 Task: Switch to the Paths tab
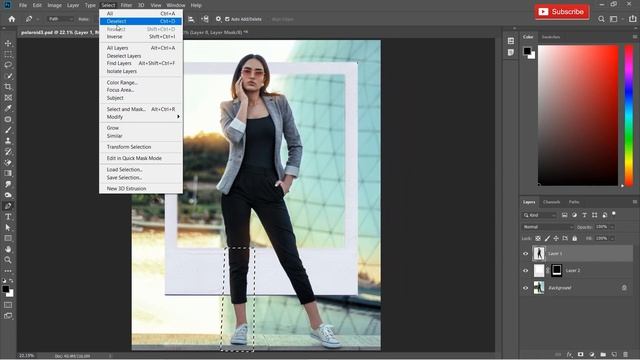point(574,202)
